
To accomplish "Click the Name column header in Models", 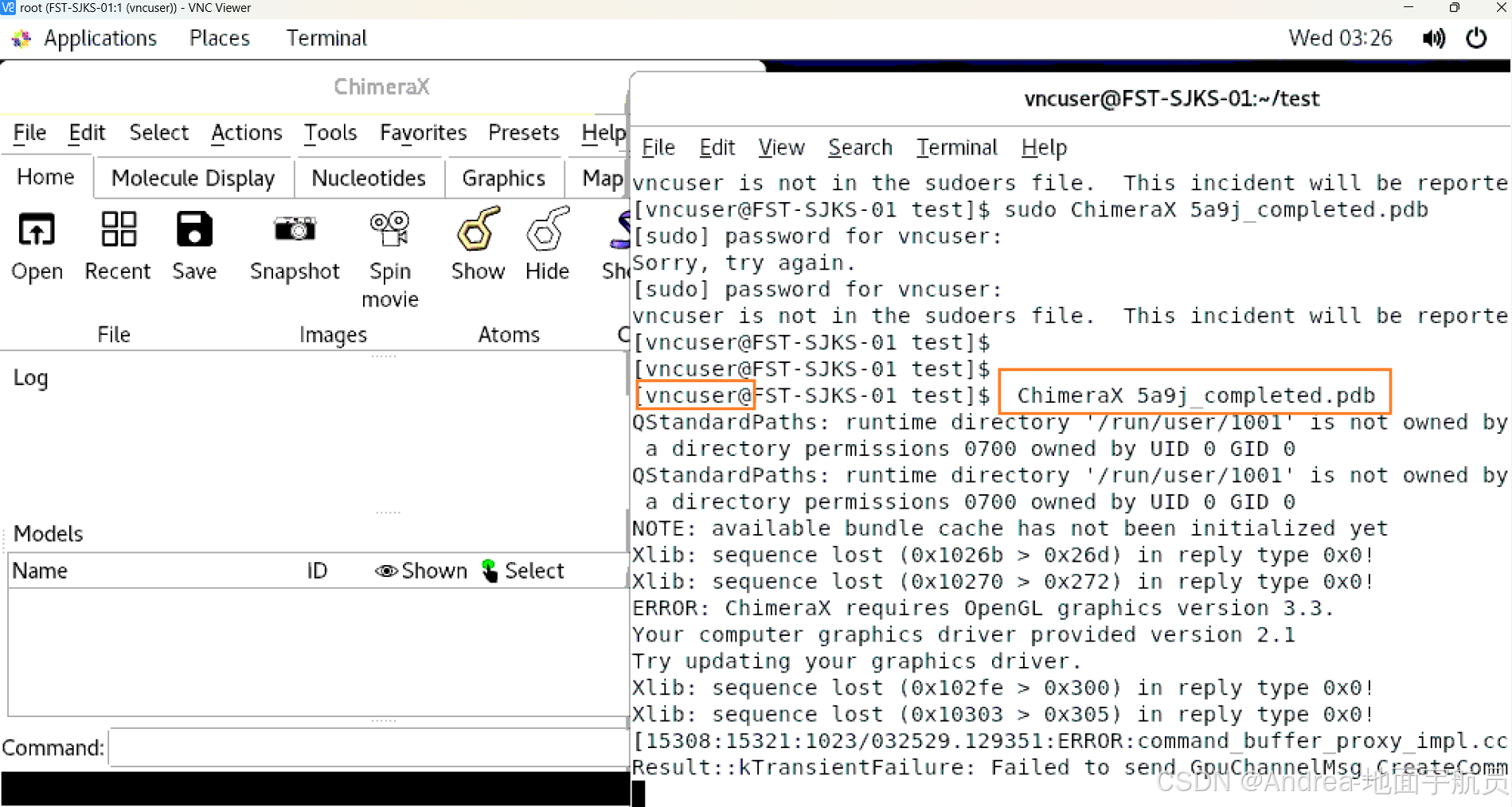I will (x=40, y=571).
